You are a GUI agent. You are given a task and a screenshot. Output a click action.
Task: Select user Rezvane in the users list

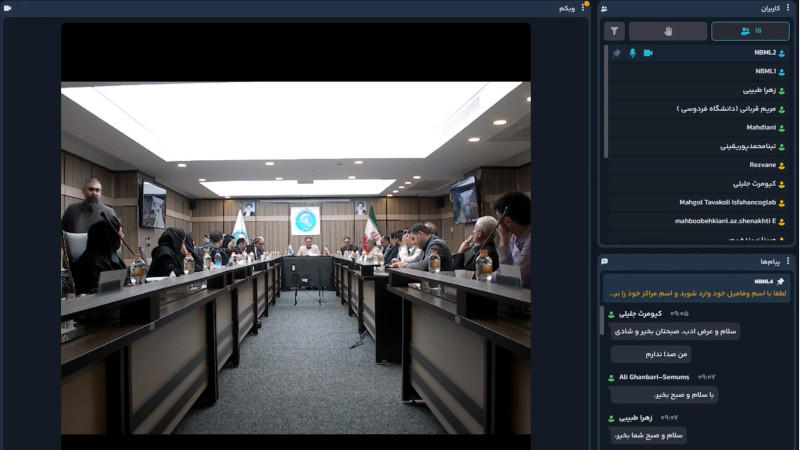[x=762, y=165]
